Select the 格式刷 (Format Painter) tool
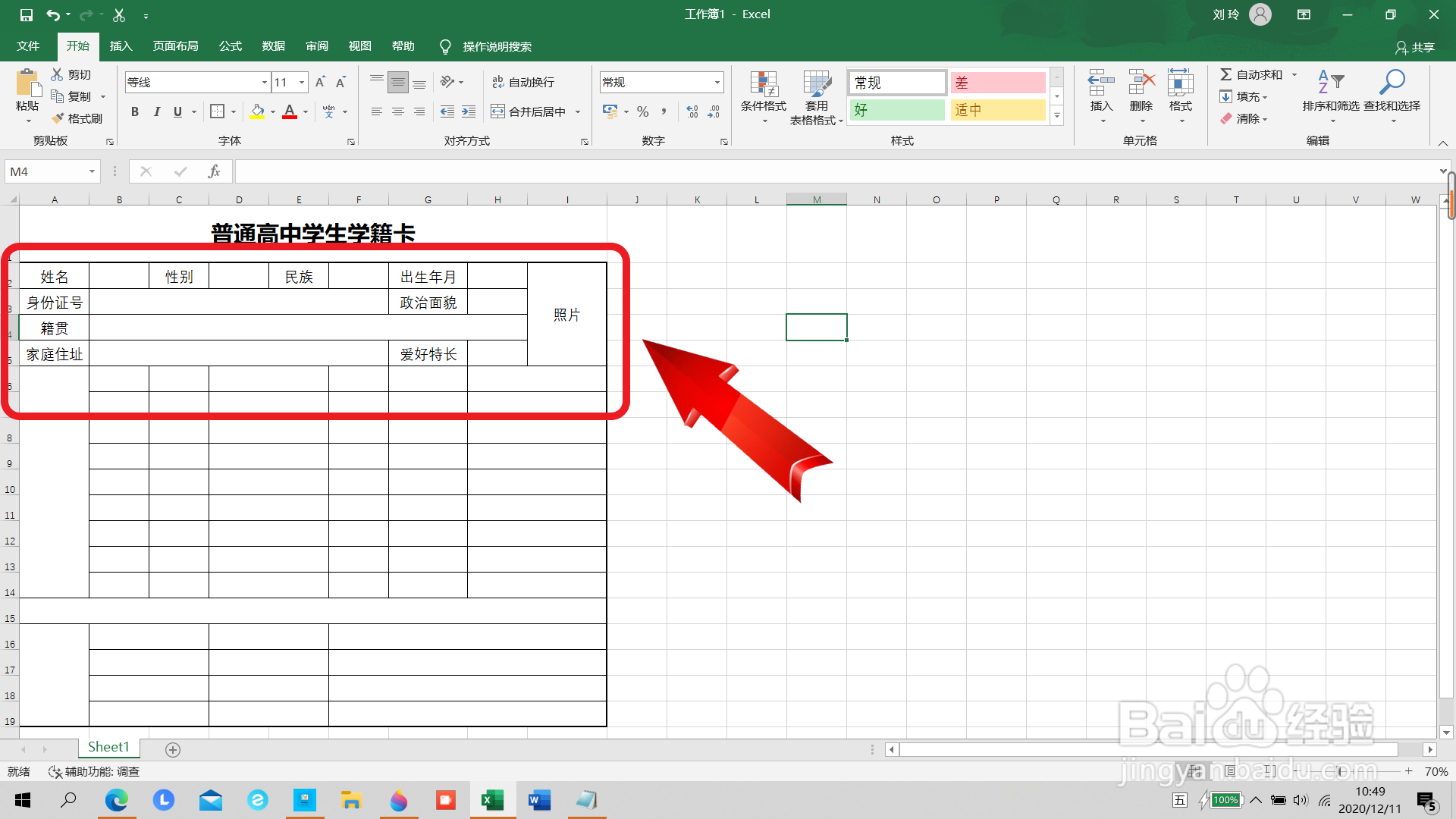The height and width of the screenshot is (819, 1456). pyautogui.click(x=78, y=118)
